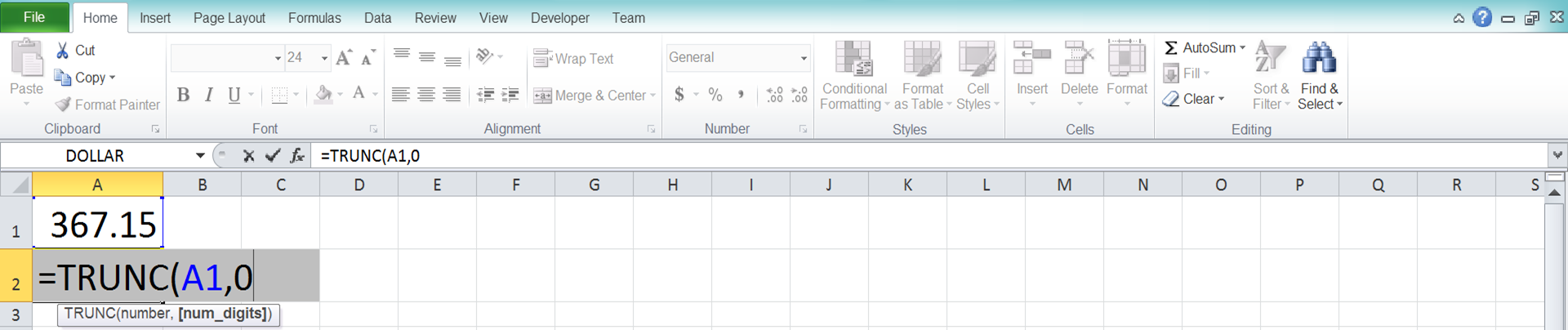The width and height of the screenshot is (1568, 330).
Task: Apply Accounting dollar number format
Action: 679,95
